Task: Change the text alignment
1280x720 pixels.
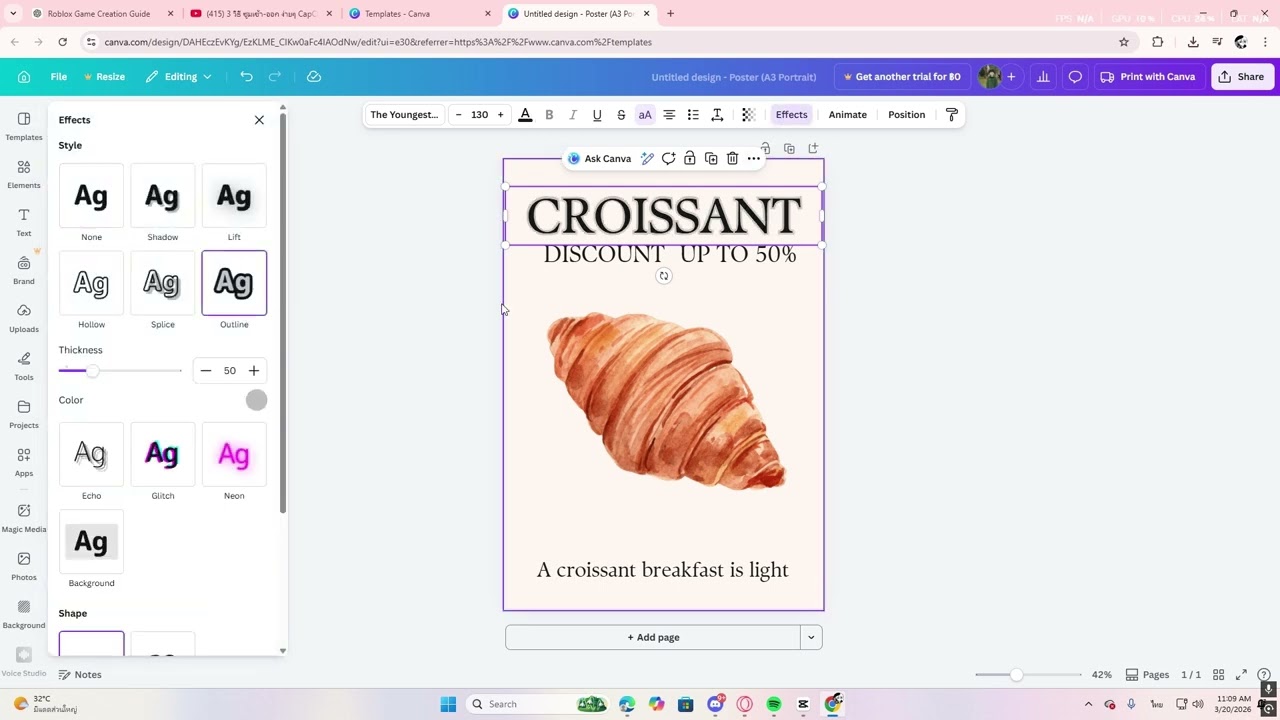Action: point(669,115)
